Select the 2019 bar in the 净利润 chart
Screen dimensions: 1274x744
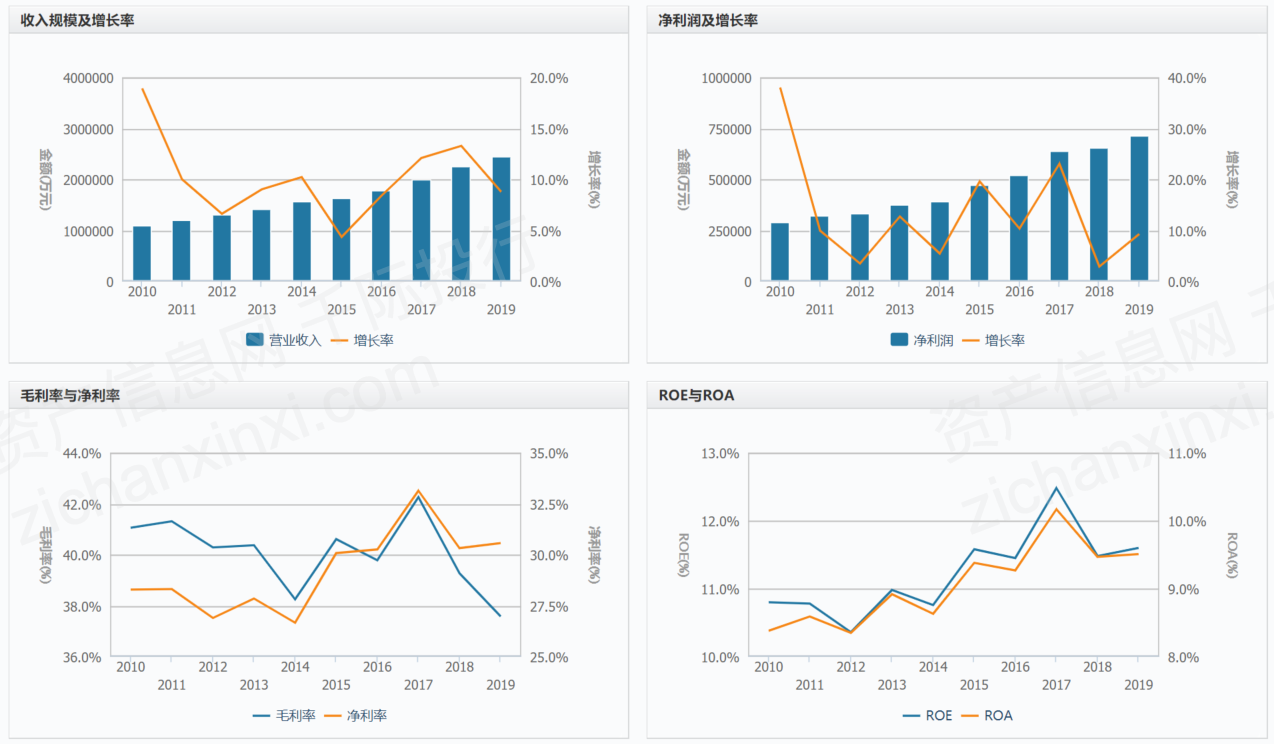tap(1139, 210)
